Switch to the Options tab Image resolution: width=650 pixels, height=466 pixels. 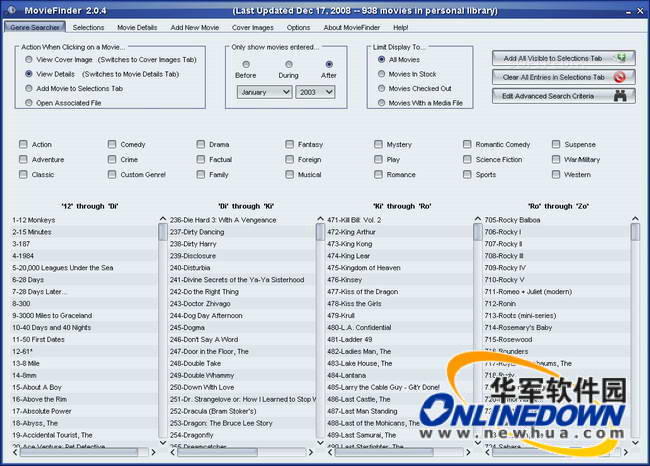click(298, 27)
